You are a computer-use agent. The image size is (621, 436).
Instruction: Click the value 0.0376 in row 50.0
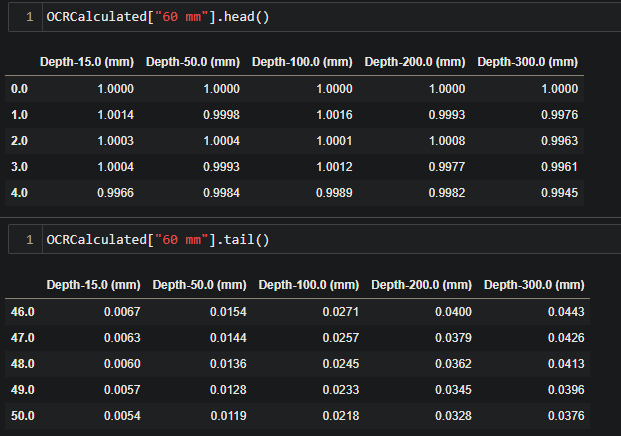(566, 416)
